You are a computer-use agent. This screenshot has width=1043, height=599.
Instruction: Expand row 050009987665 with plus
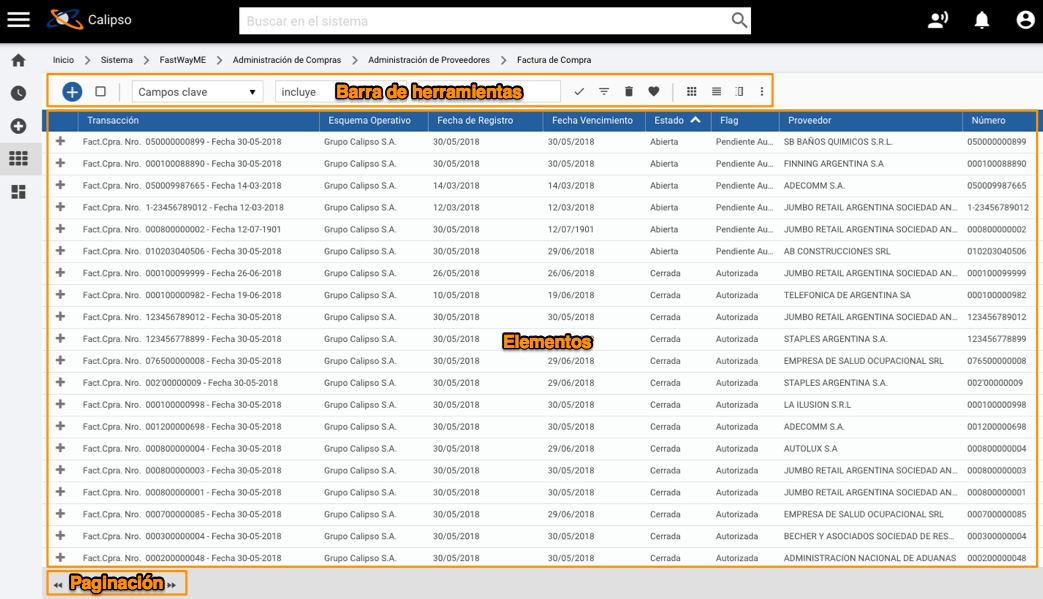pos(61,185)
